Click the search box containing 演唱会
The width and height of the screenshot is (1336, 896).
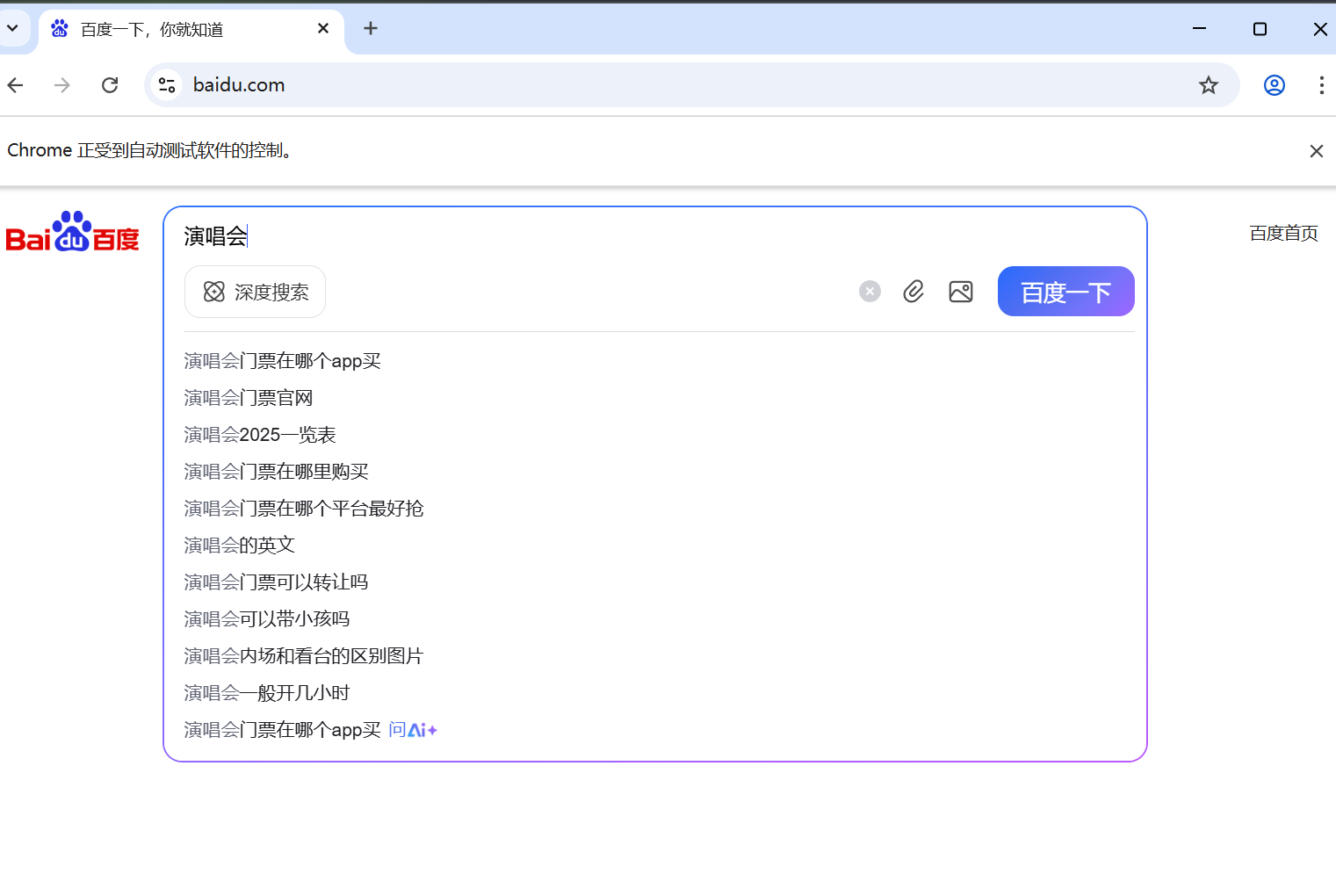click(654, 235)
